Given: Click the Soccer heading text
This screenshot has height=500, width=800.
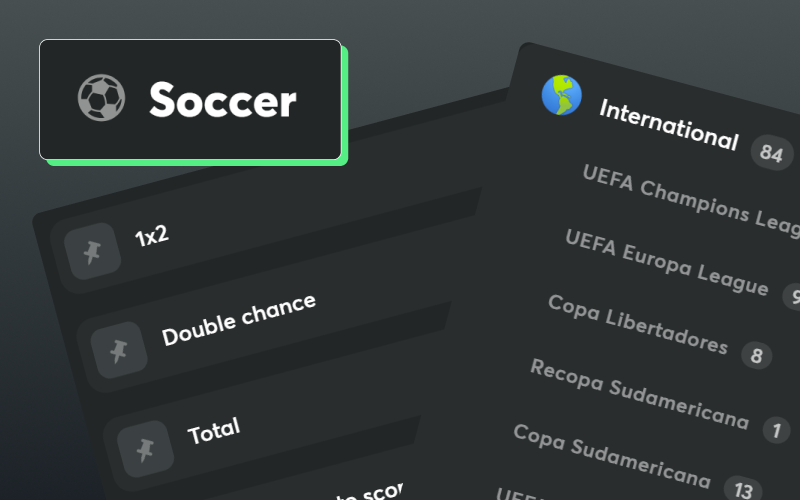Looking at the screenshot, I should tap(222, 100).
